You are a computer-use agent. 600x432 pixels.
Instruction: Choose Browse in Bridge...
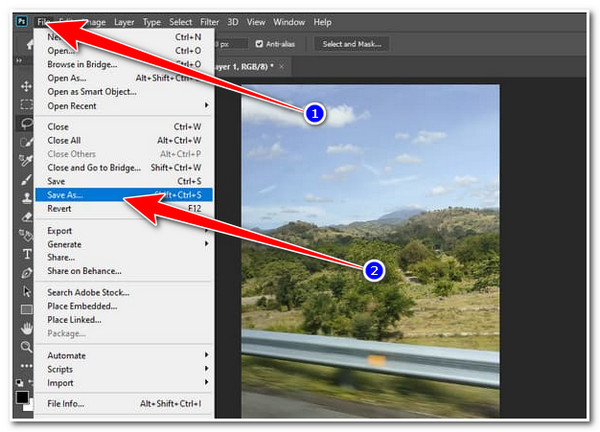pyautogui.click(x=124, y=64)
